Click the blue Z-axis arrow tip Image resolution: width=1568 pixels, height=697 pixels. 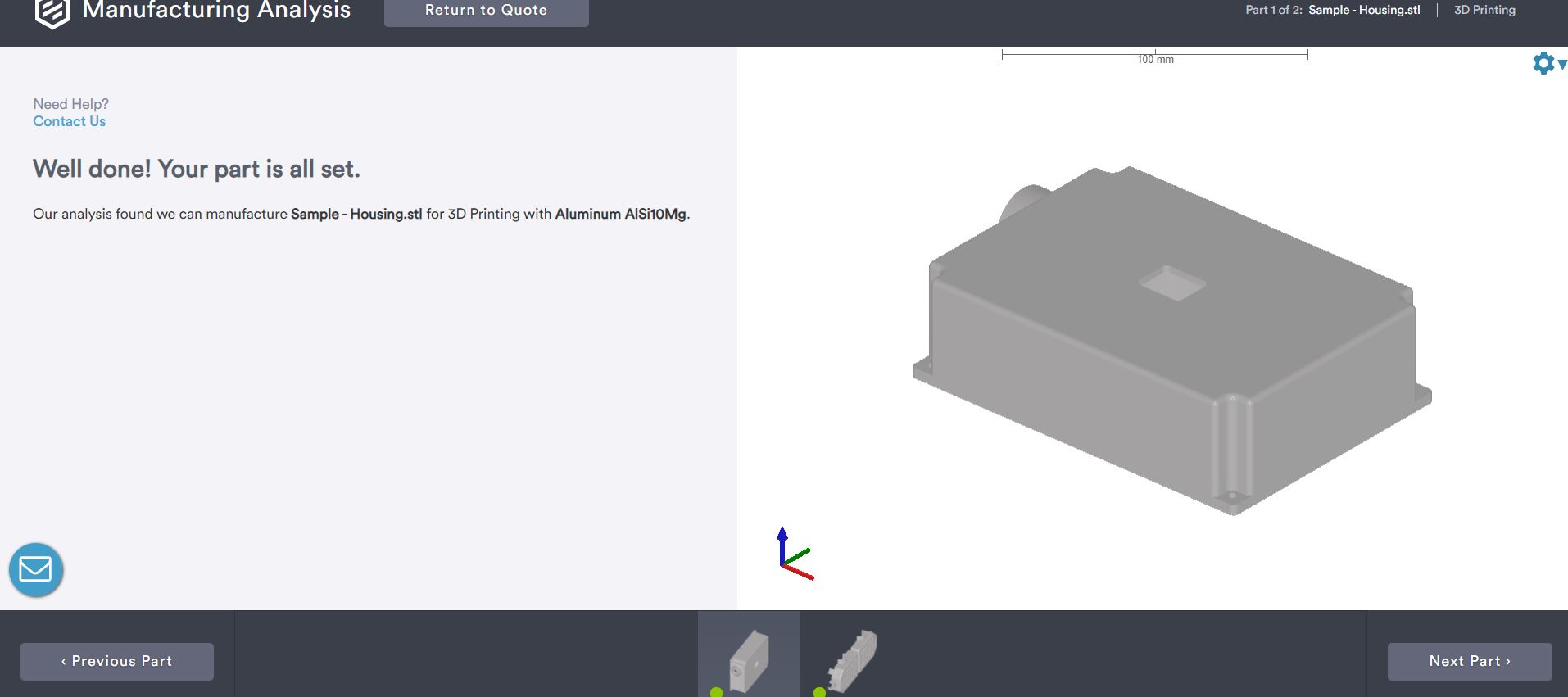coord(782,533)
